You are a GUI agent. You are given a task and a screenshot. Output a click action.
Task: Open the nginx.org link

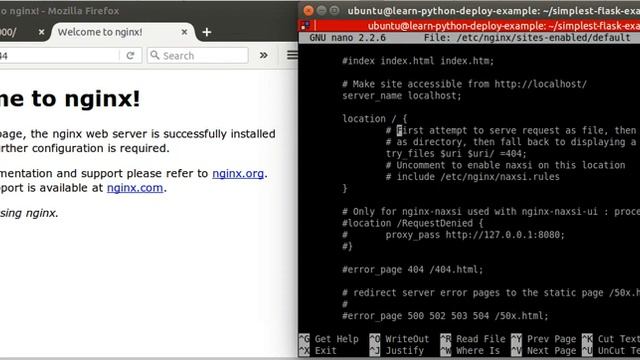point(238,173)
